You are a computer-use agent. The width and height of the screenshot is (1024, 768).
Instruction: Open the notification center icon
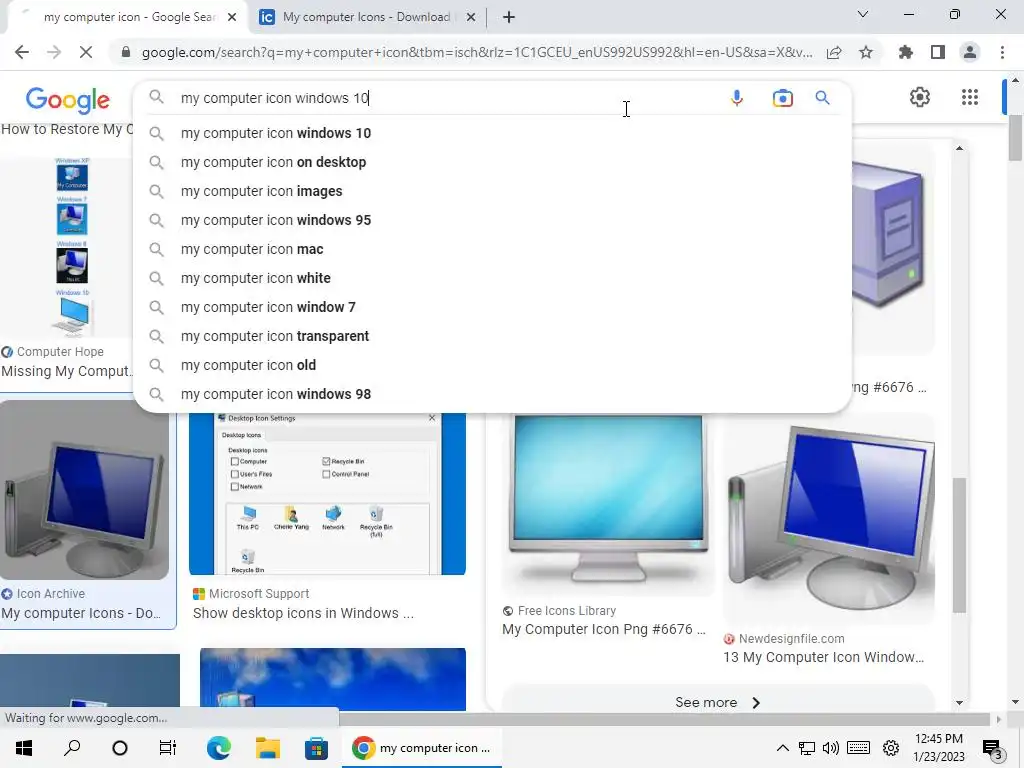click(x=992, y=750)
